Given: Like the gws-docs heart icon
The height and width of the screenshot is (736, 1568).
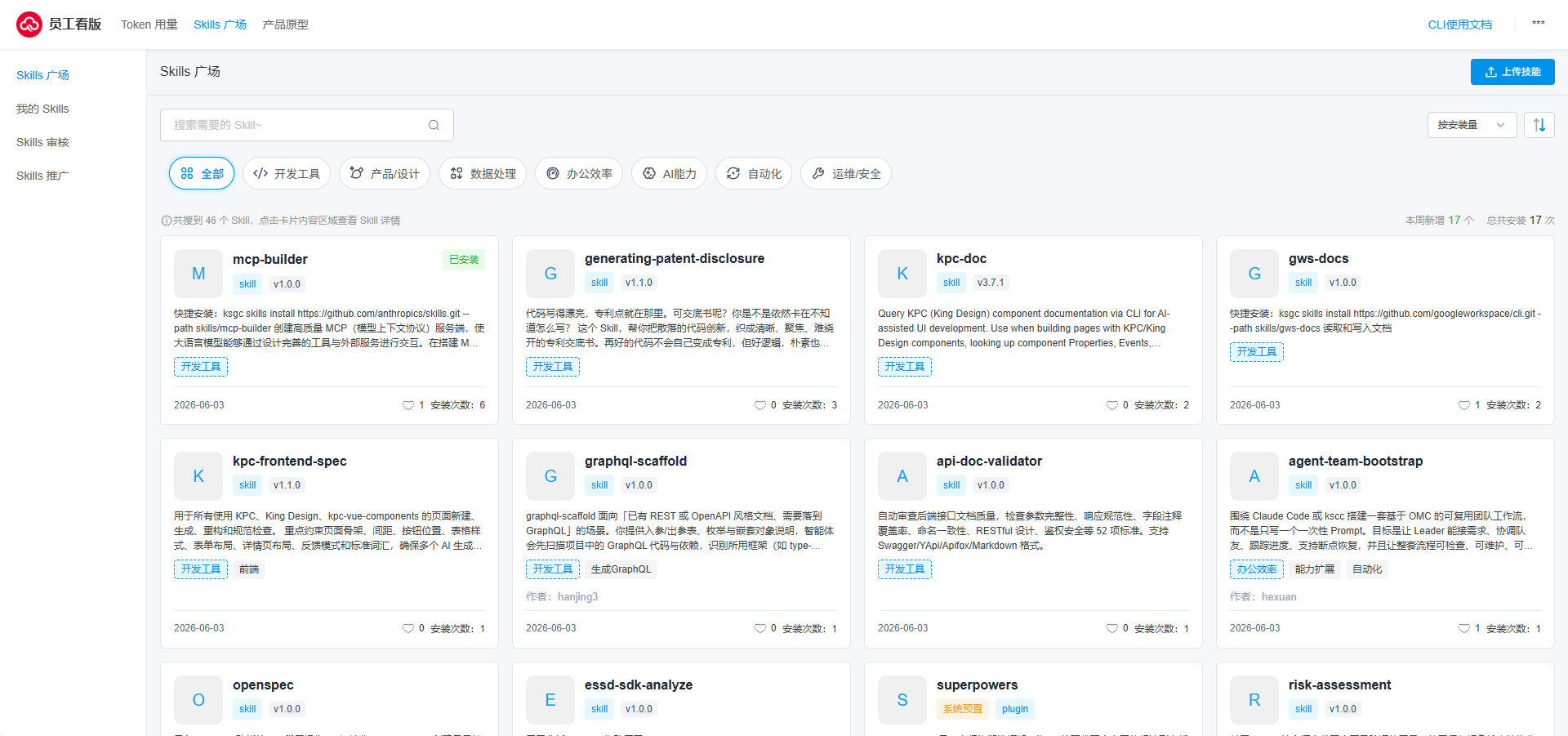Looking at the screenshot, I should (1464, 405).
